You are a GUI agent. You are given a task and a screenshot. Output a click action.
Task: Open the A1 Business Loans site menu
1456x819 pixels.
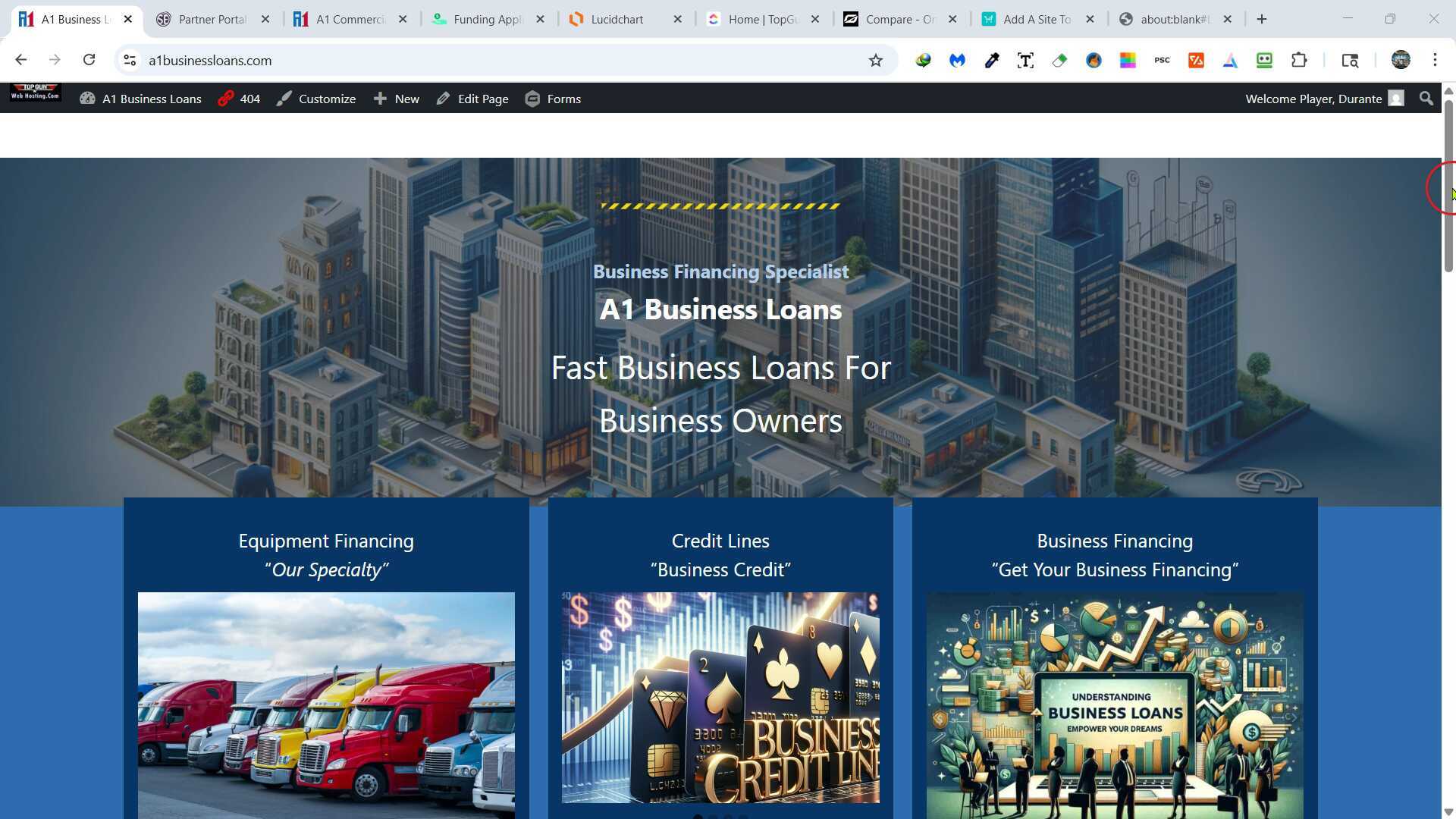click(x=140, y=99)
